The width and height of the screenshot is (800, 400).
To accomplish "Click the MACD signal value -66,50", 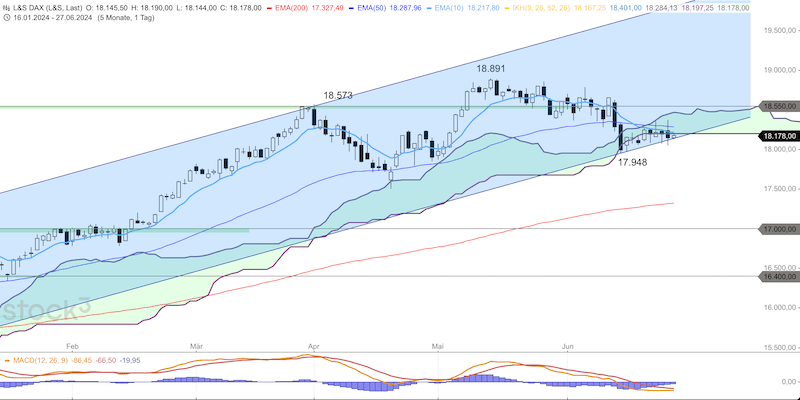I will pyautogui.click(x=107, y=361).
